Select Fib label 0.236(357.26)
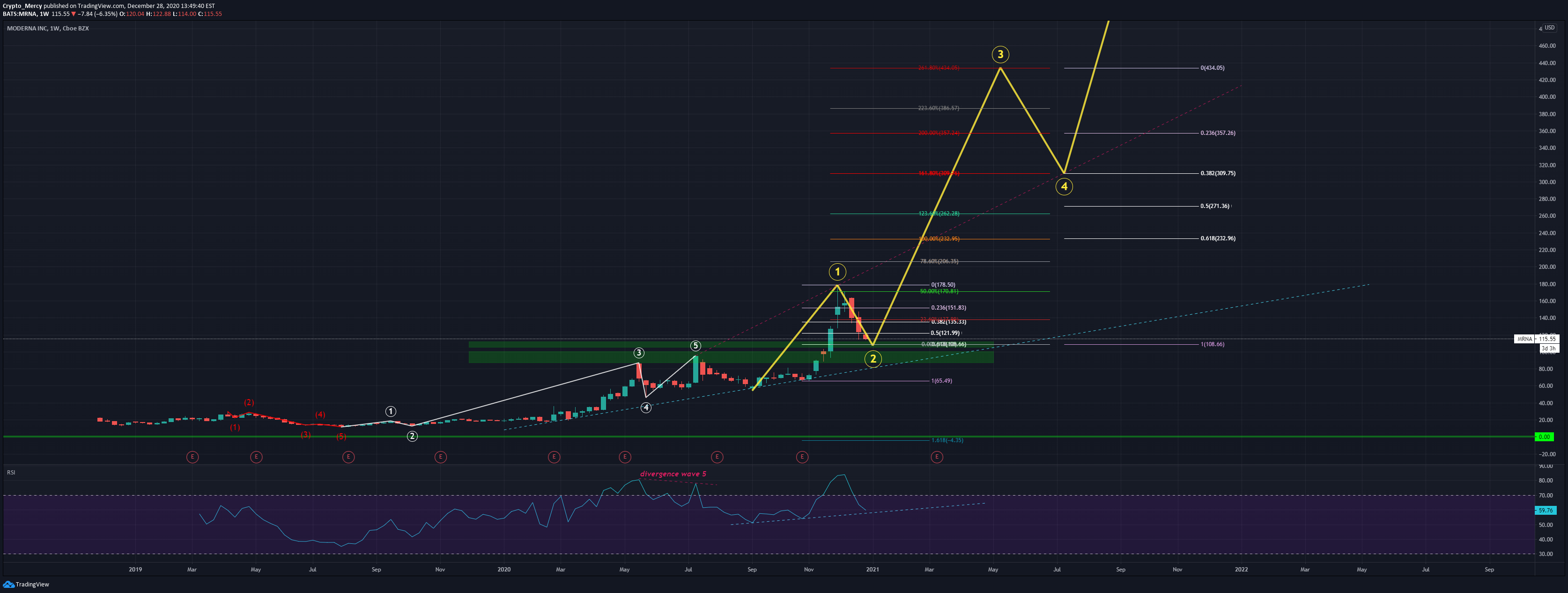The image size is (1568, 593). click(1218, 133)
